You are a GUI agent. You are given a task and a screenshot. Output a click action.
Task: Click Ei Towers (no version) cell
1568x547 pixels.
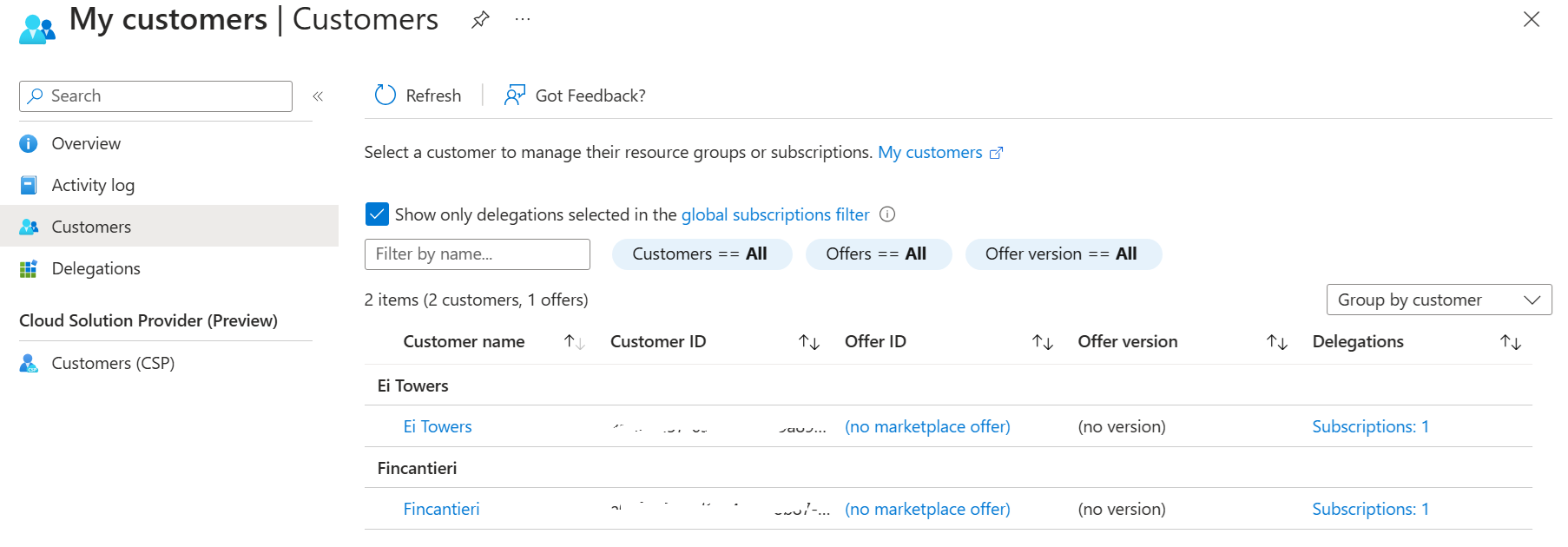point(1122,426)
